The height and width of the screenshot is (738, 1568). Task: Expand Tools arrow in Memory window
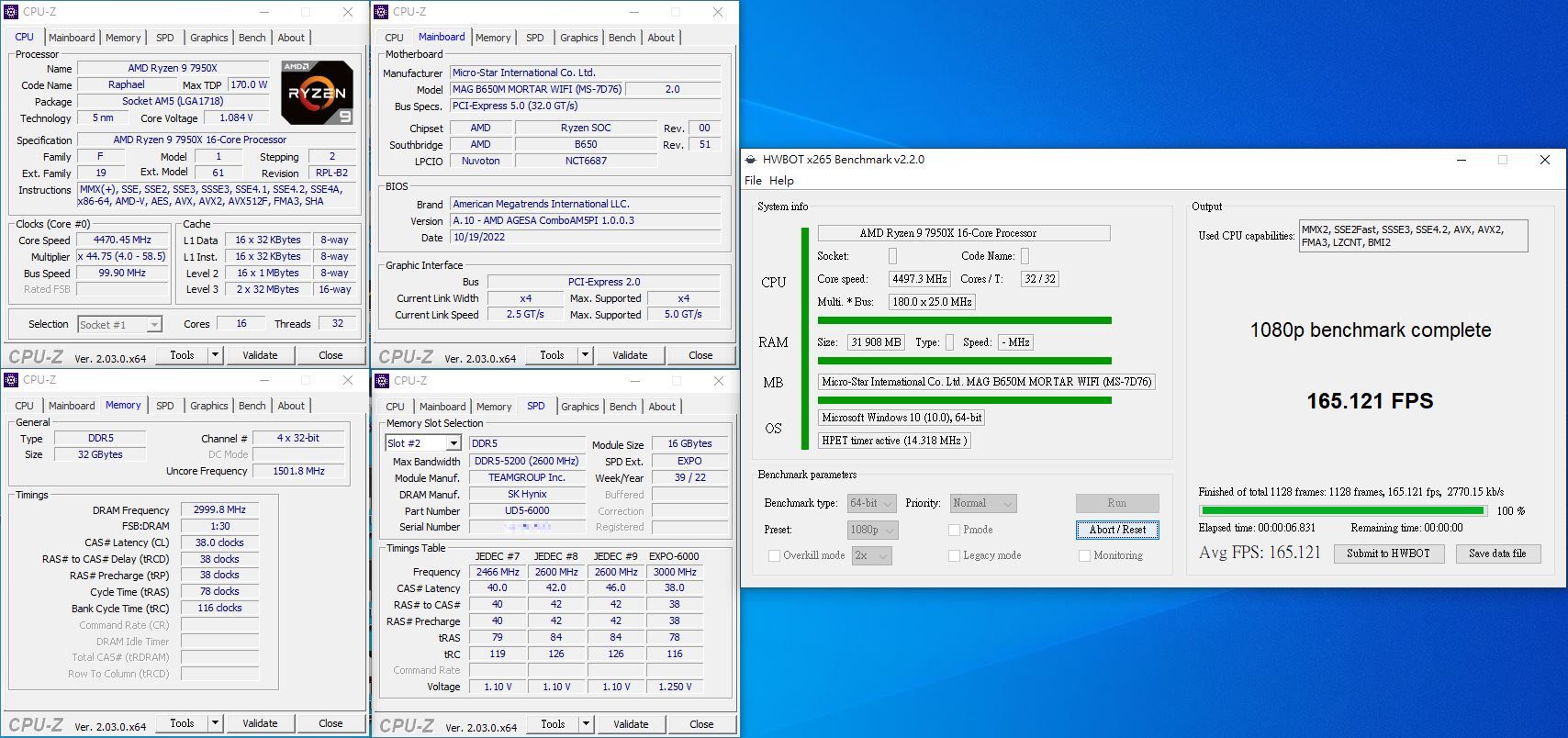click(215, 723)
